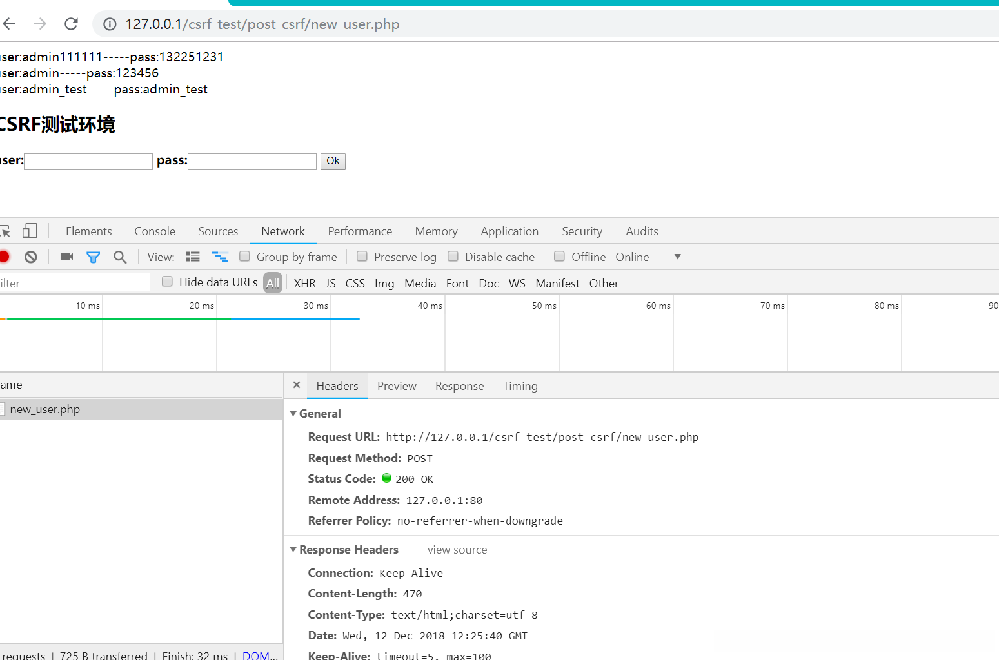
Task: Open the Online throttling dropdown
Action: tap(649, 257)
